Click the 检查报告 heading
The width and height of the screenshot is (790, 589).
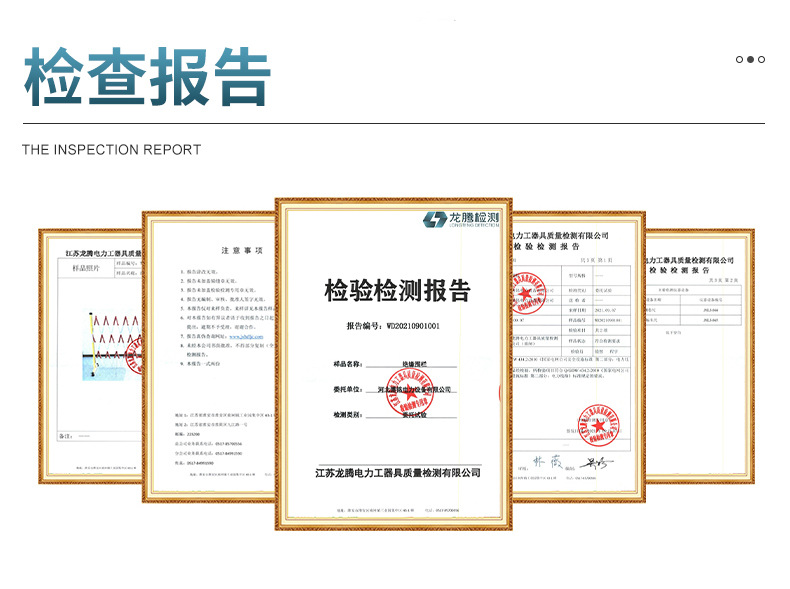(148, 77)
